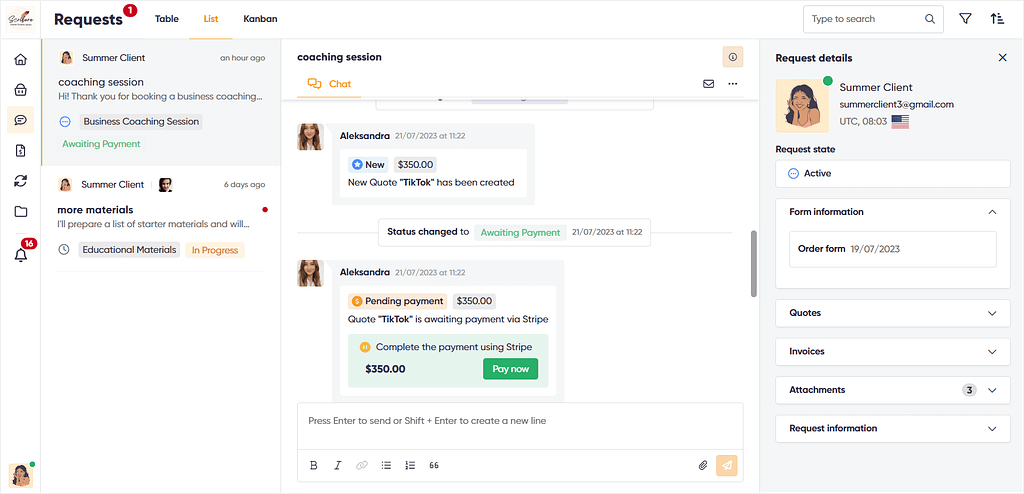Click the New quote status badge
1024x494 pixels.
click(x=368, y=165)
